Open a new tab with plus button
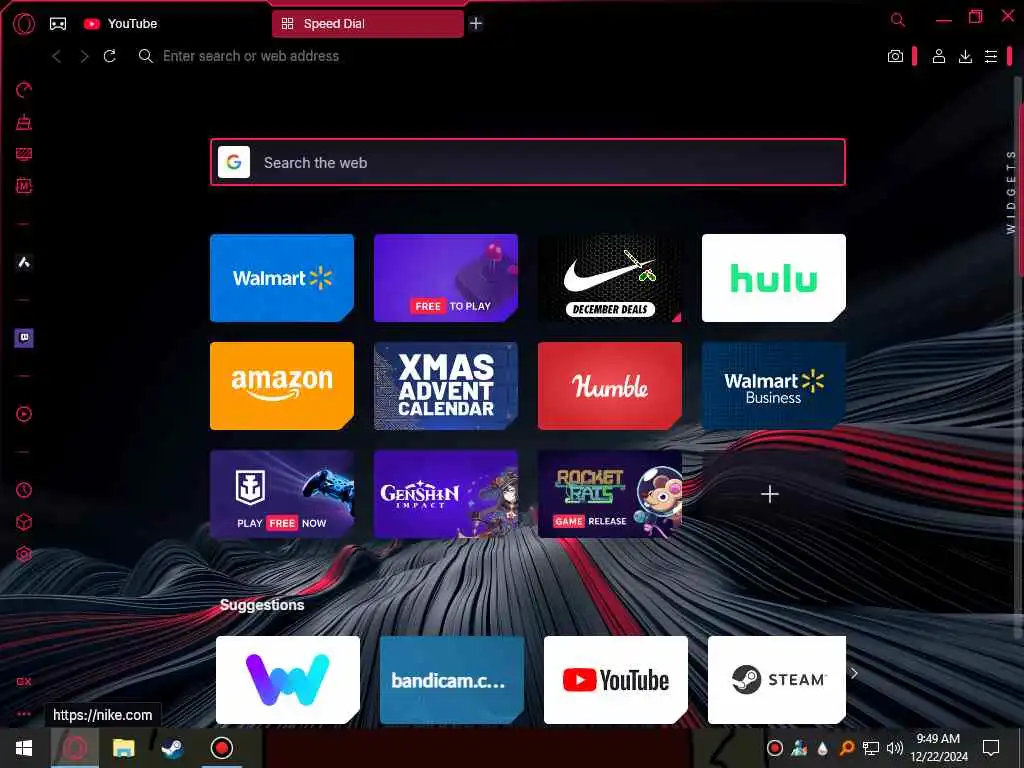1024x768 pixels. click(476, 24)
